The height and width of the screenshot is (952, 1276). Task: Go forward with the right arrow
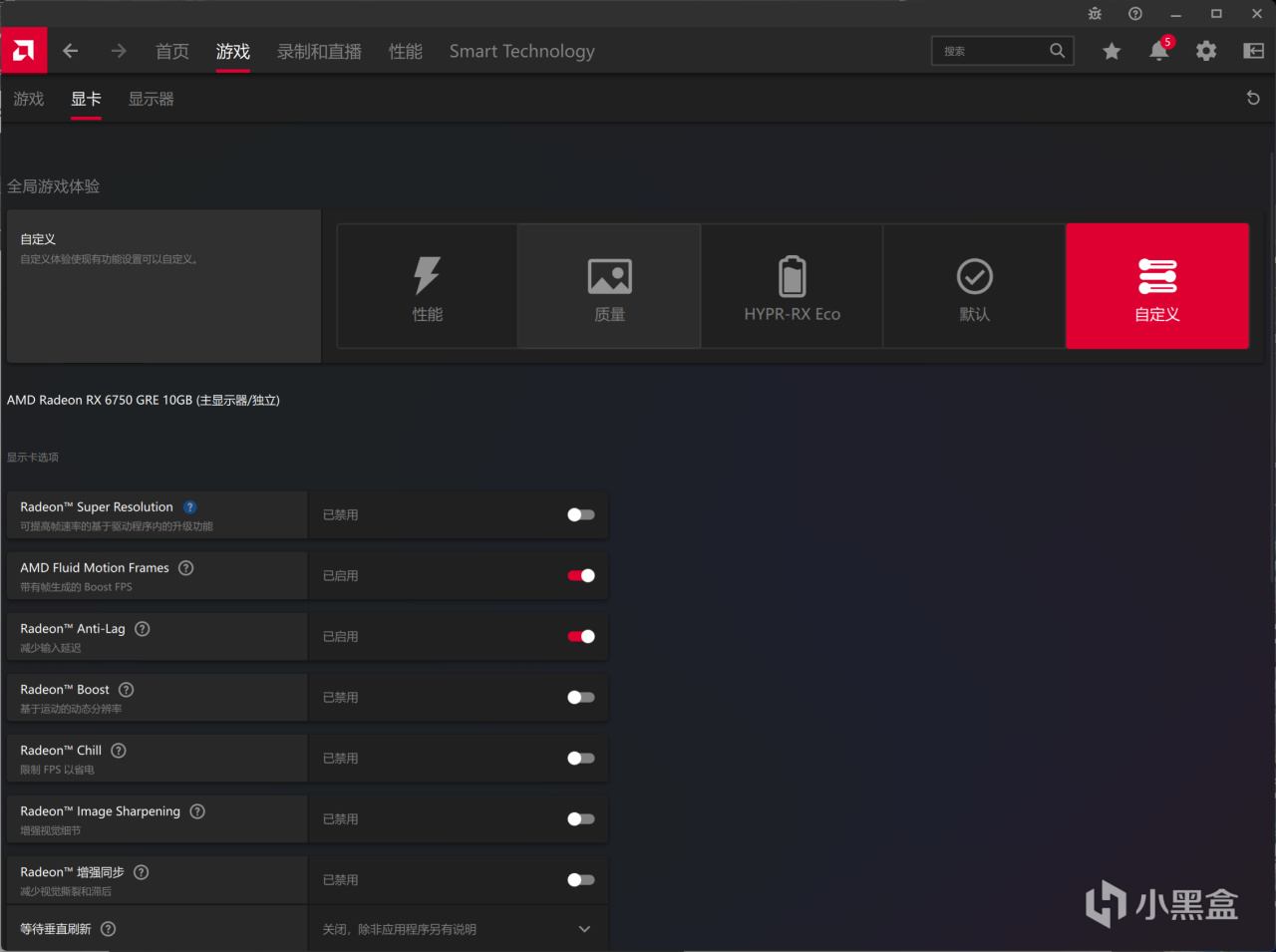tap(119, 51)
